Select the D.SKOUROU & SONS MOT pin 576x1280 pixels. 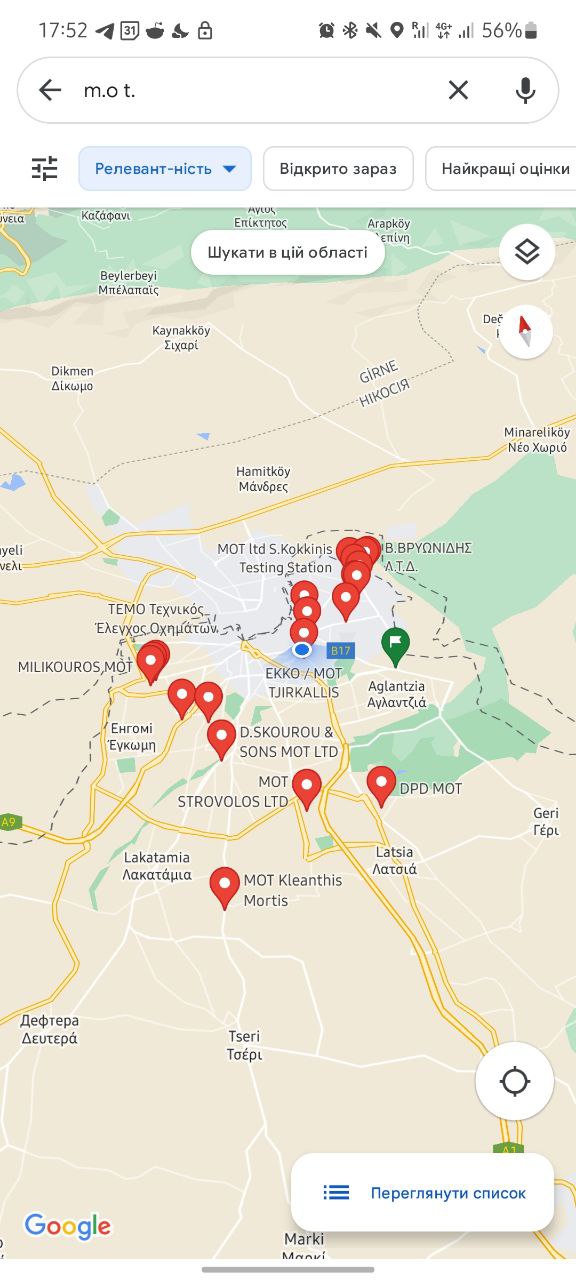coord(222,739)
